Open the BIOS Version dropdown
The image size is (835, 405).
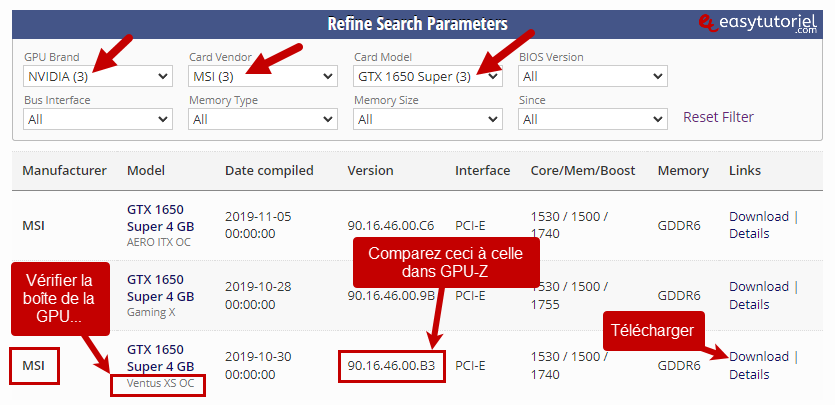tap(593, 77)
